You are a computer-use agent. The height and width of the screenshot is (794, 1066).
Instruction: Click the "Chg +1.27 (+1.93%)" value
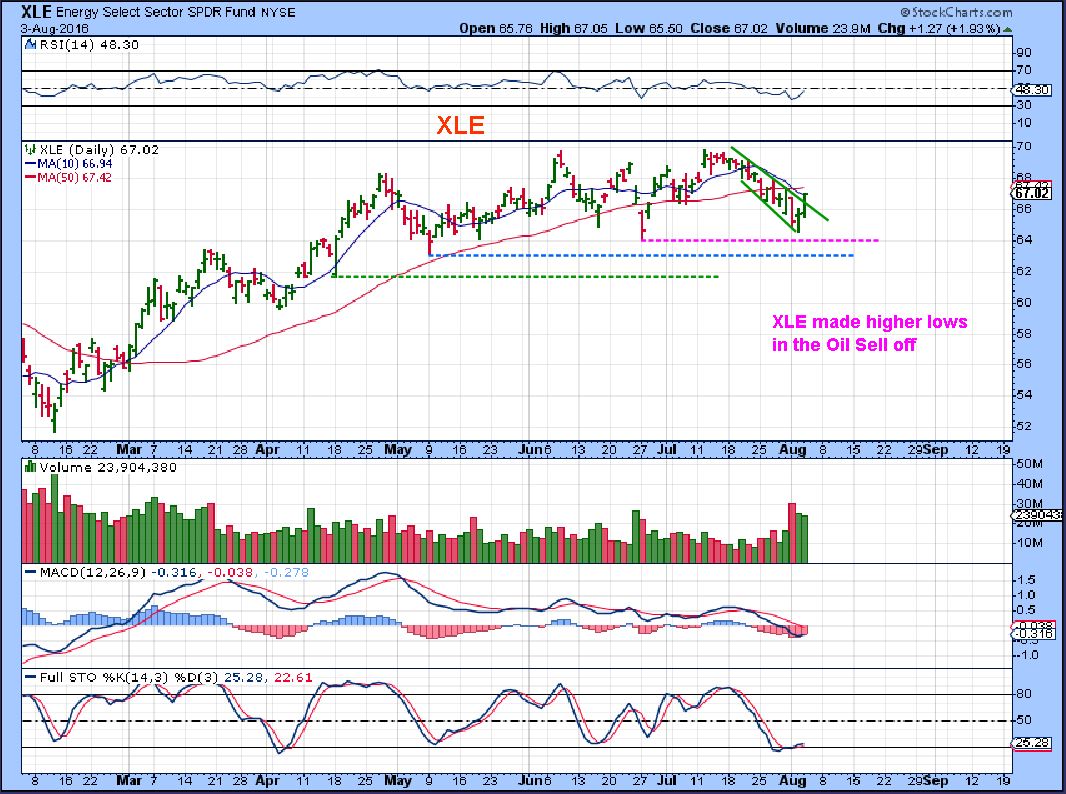939,29
